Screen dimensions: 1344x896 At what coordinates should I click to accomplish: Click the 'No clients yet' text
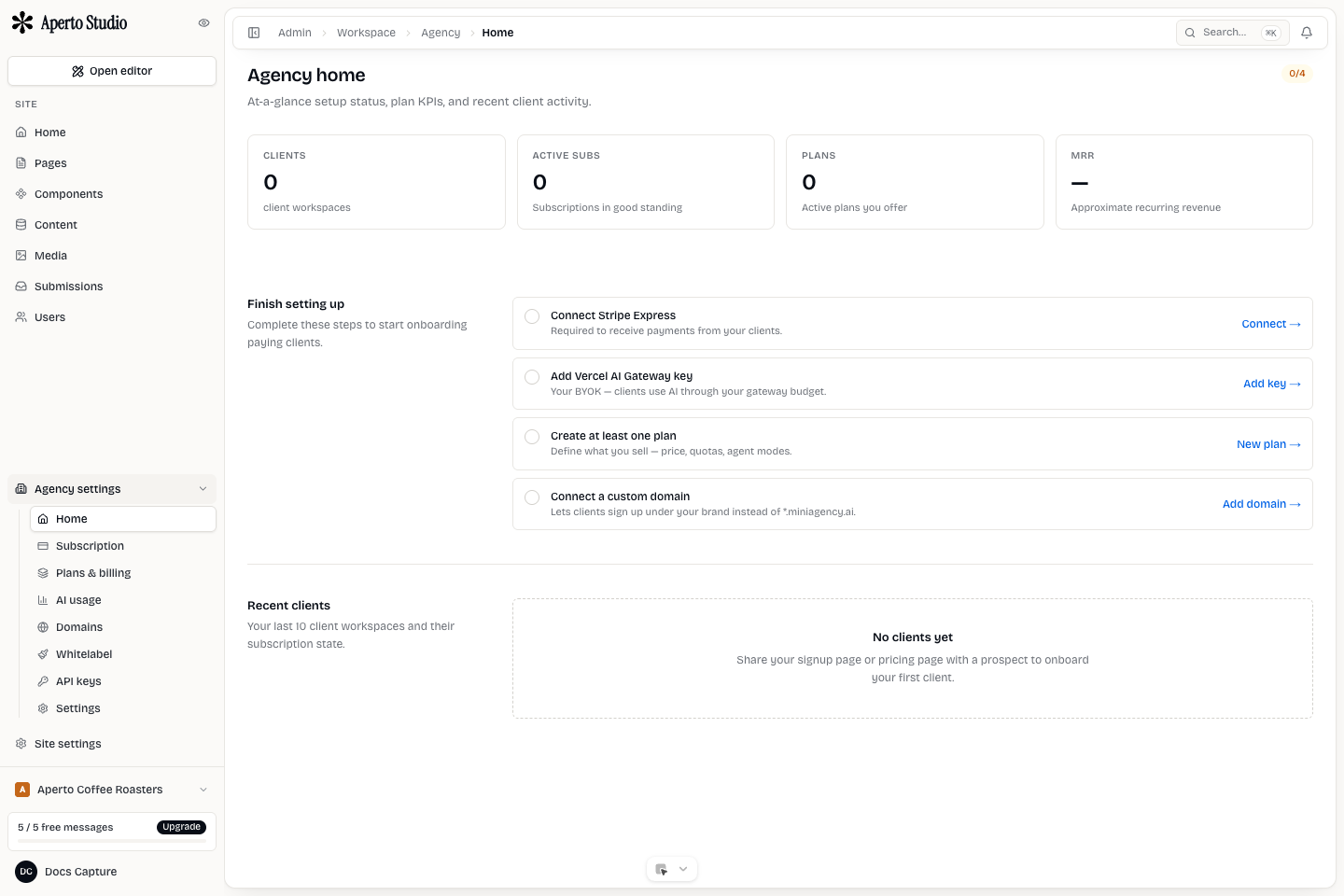[x=913, y=637]
